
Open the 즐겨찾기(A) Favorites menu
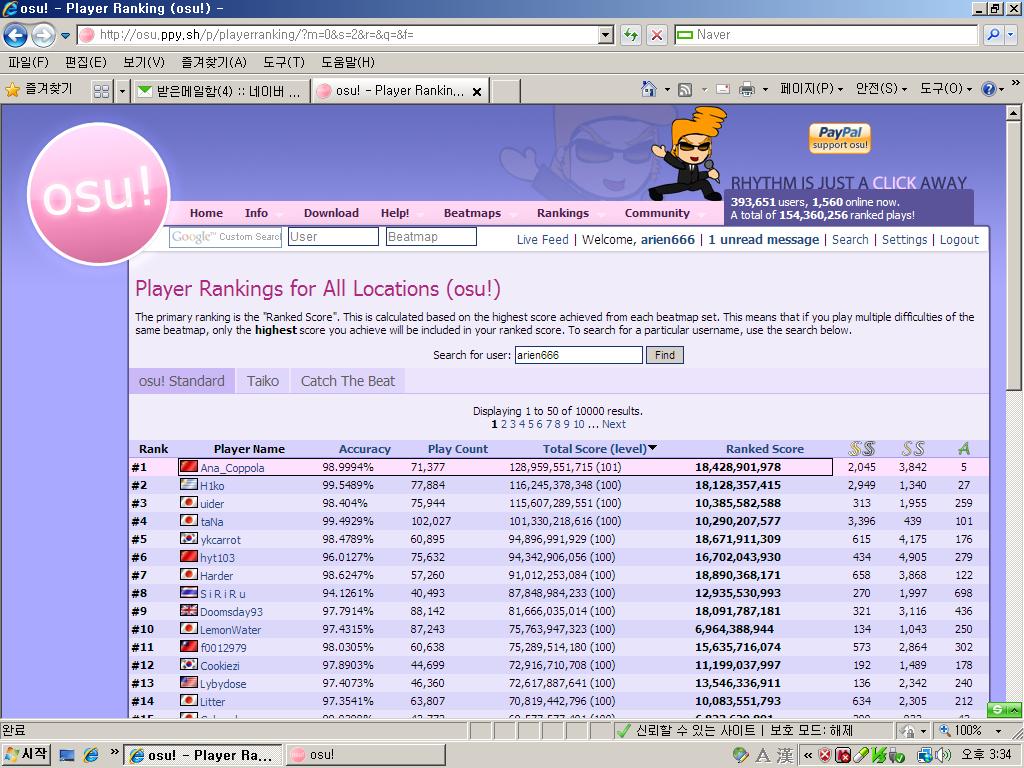pyautogui.click(x=214, y=62)
